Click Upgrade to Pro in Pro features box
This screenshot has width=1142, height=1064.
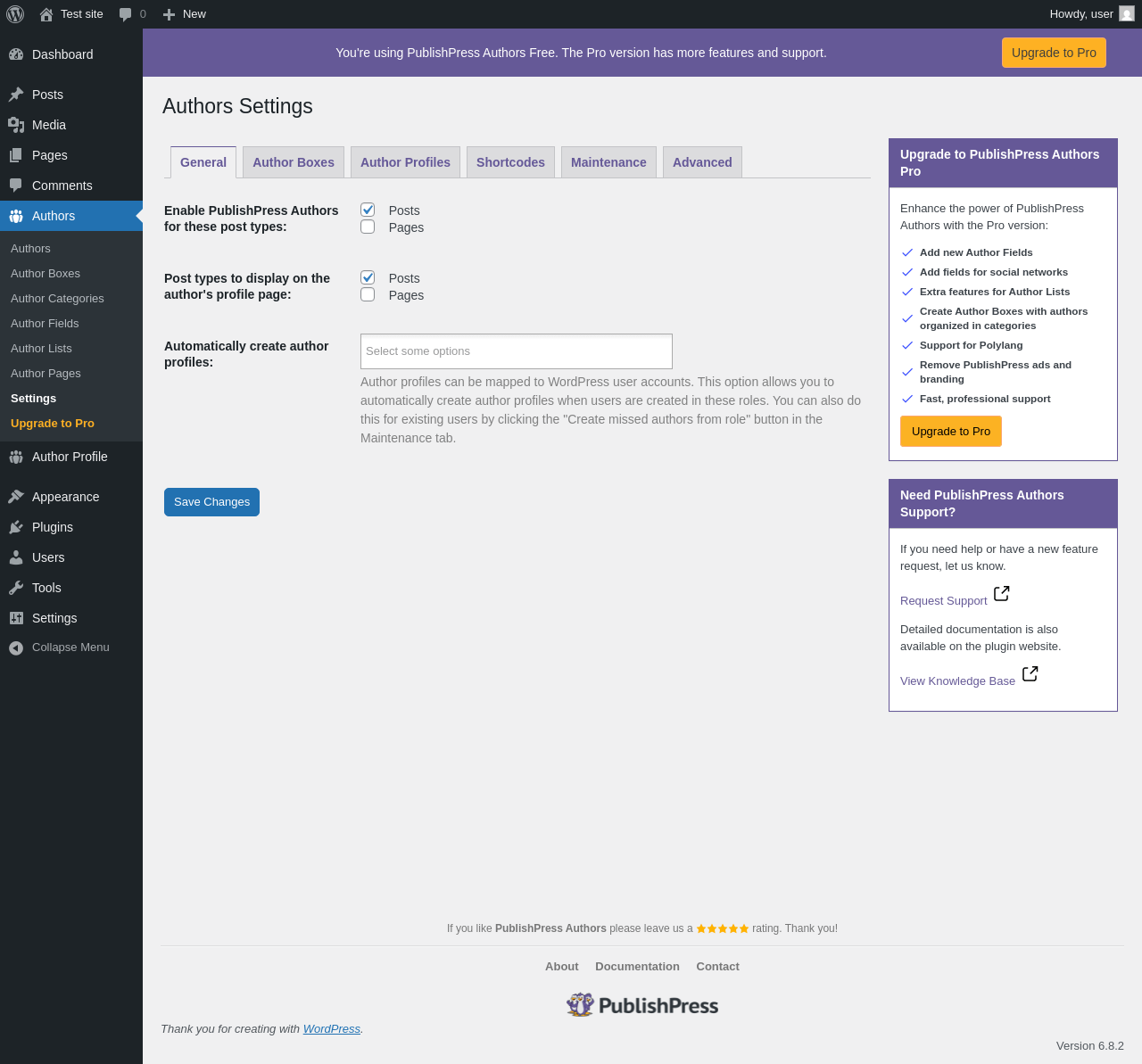pyautogui.click(x=951, y=431)
